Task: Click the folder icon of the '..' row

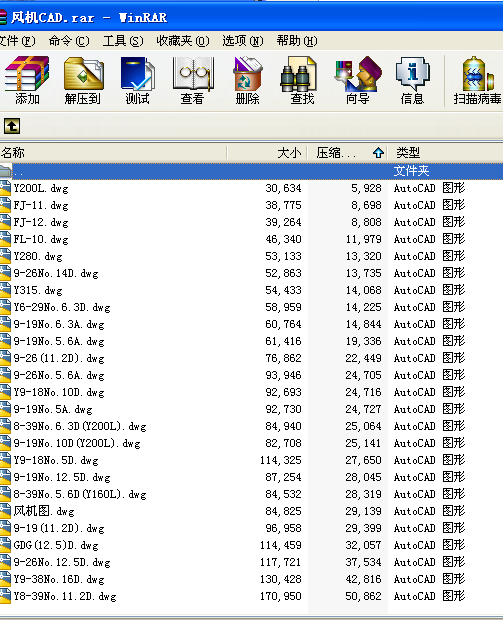Action: click(x=6, y=171)
